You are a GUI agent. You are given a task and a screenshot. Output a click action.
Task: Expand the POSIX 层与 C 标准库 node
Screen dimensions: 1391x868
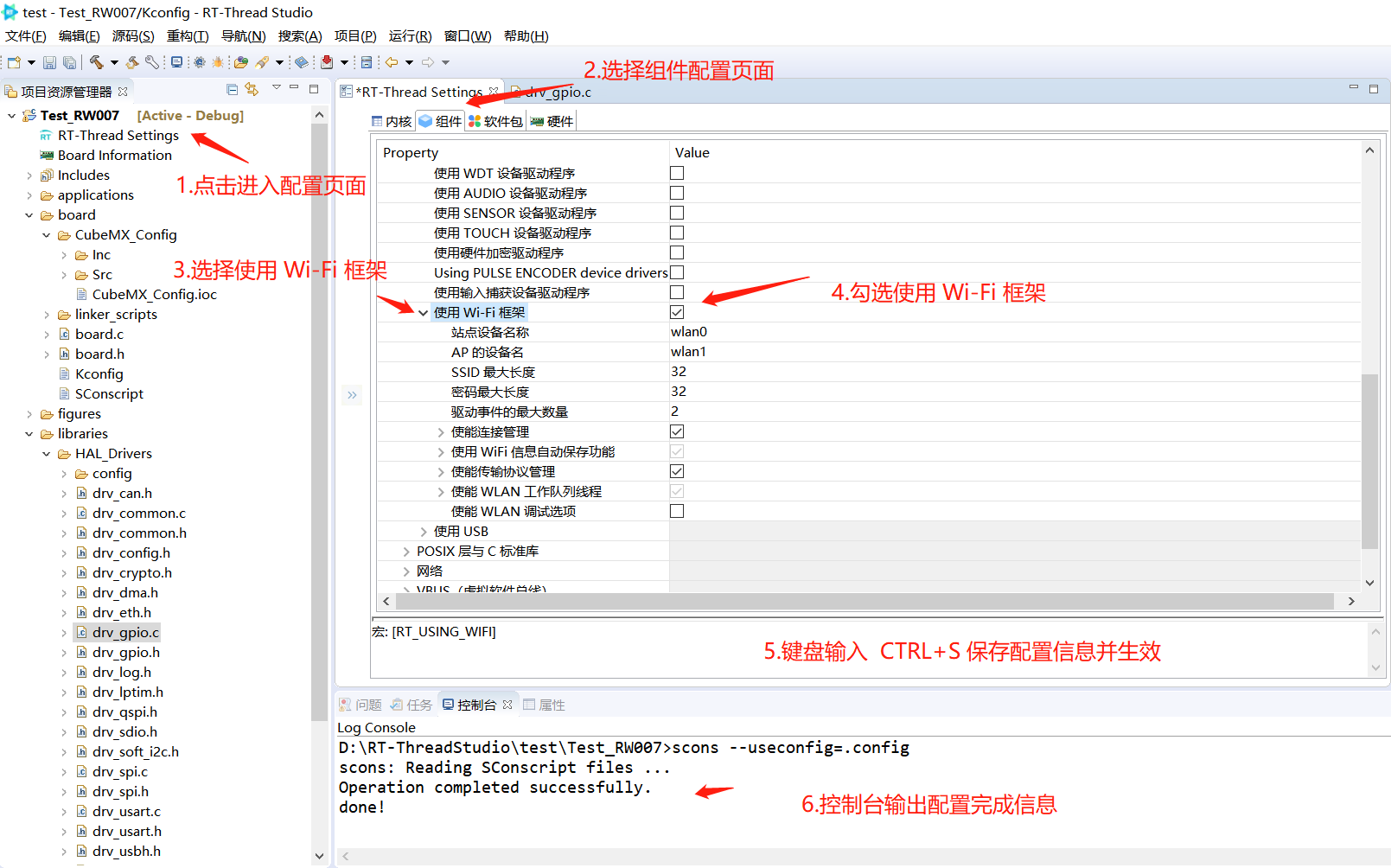point(406,551)
